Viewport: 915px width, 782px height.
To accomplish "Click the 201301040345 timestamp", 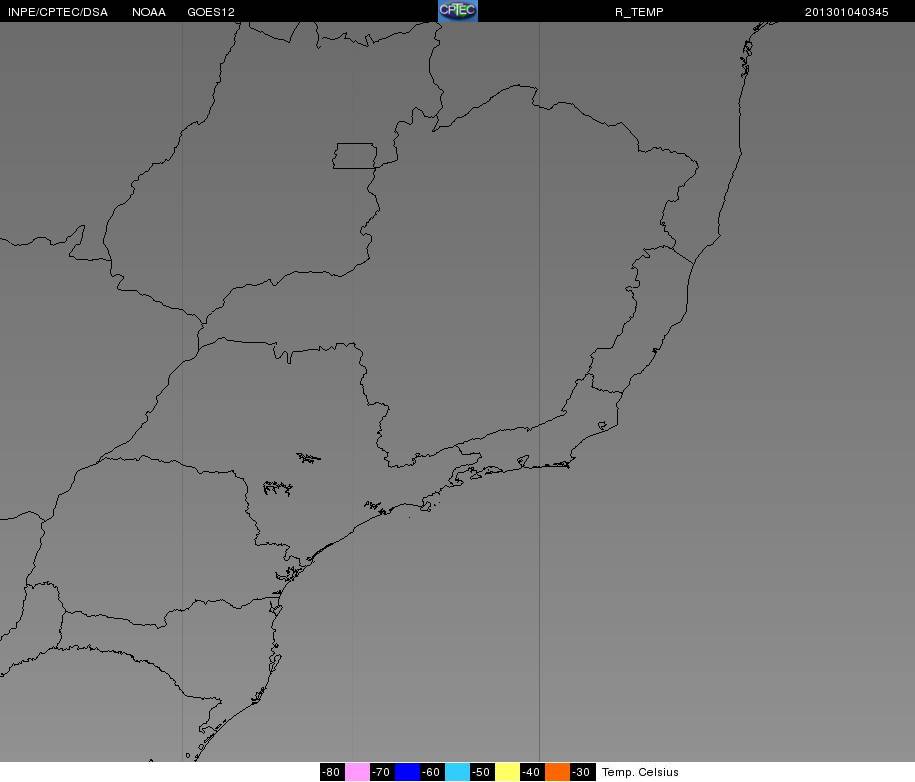I will pyautogui.click(x=846, y=12).
